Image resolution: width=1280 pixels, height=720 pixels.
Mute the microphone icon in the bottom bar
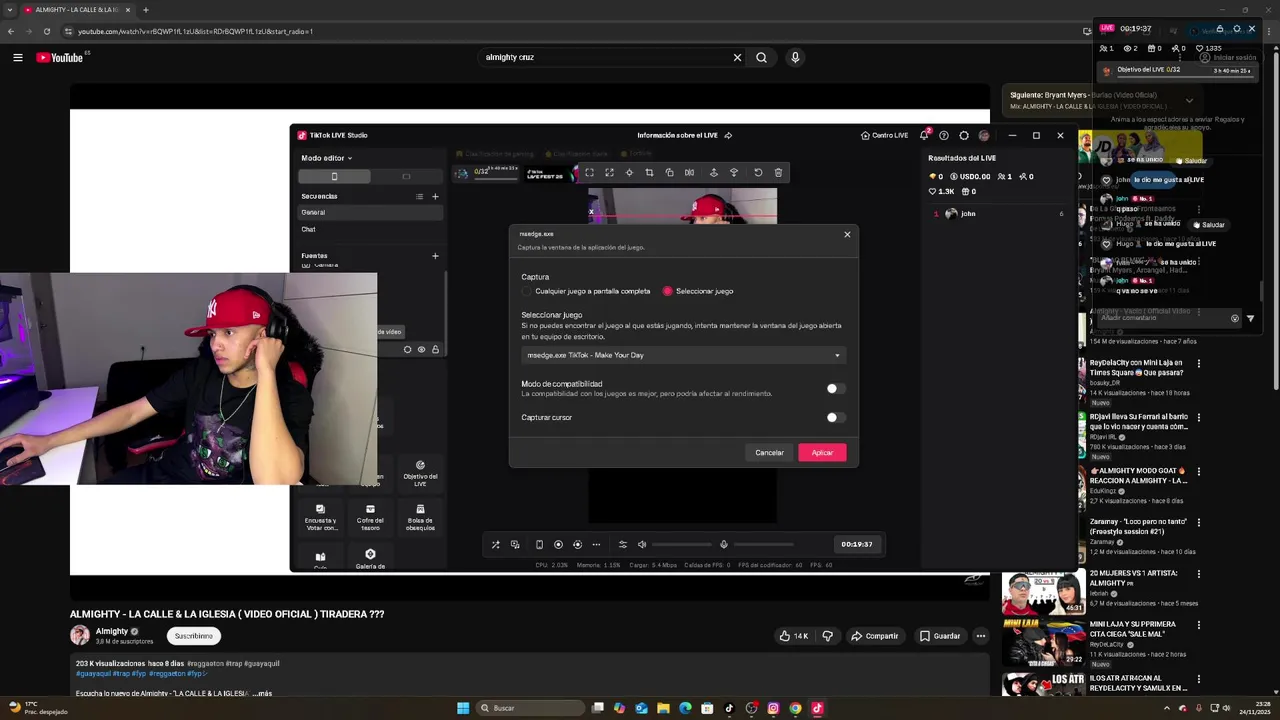[724, 544]
